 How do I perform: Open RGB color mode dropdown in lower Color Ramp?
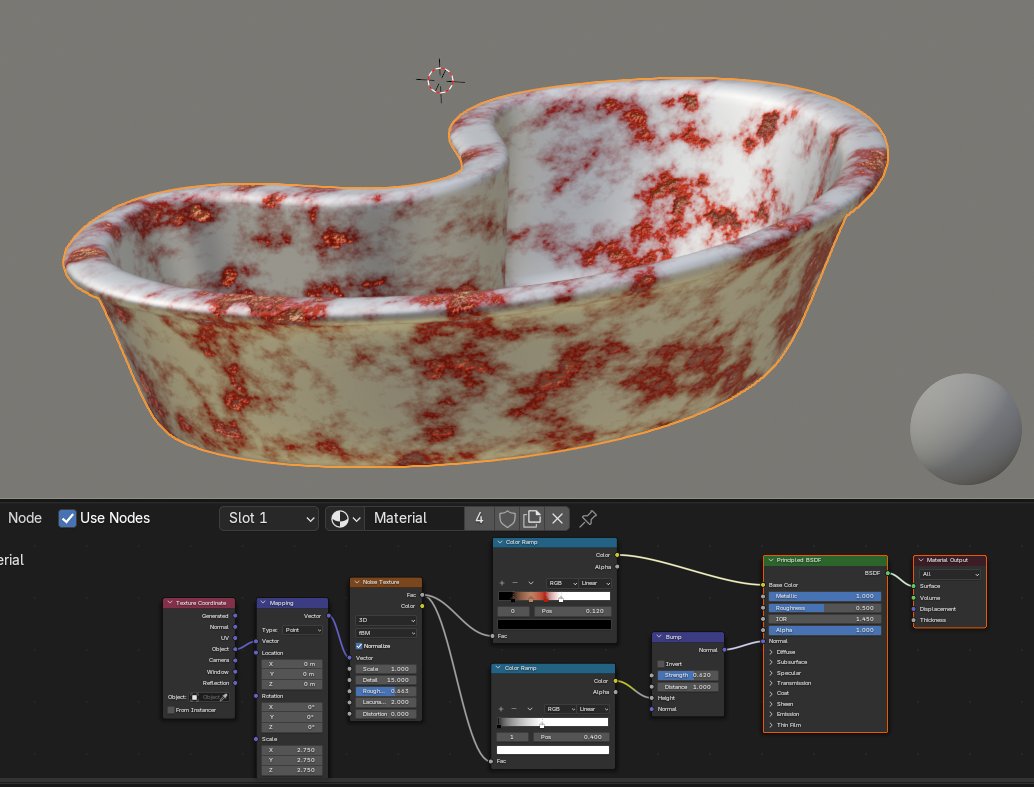561,709
